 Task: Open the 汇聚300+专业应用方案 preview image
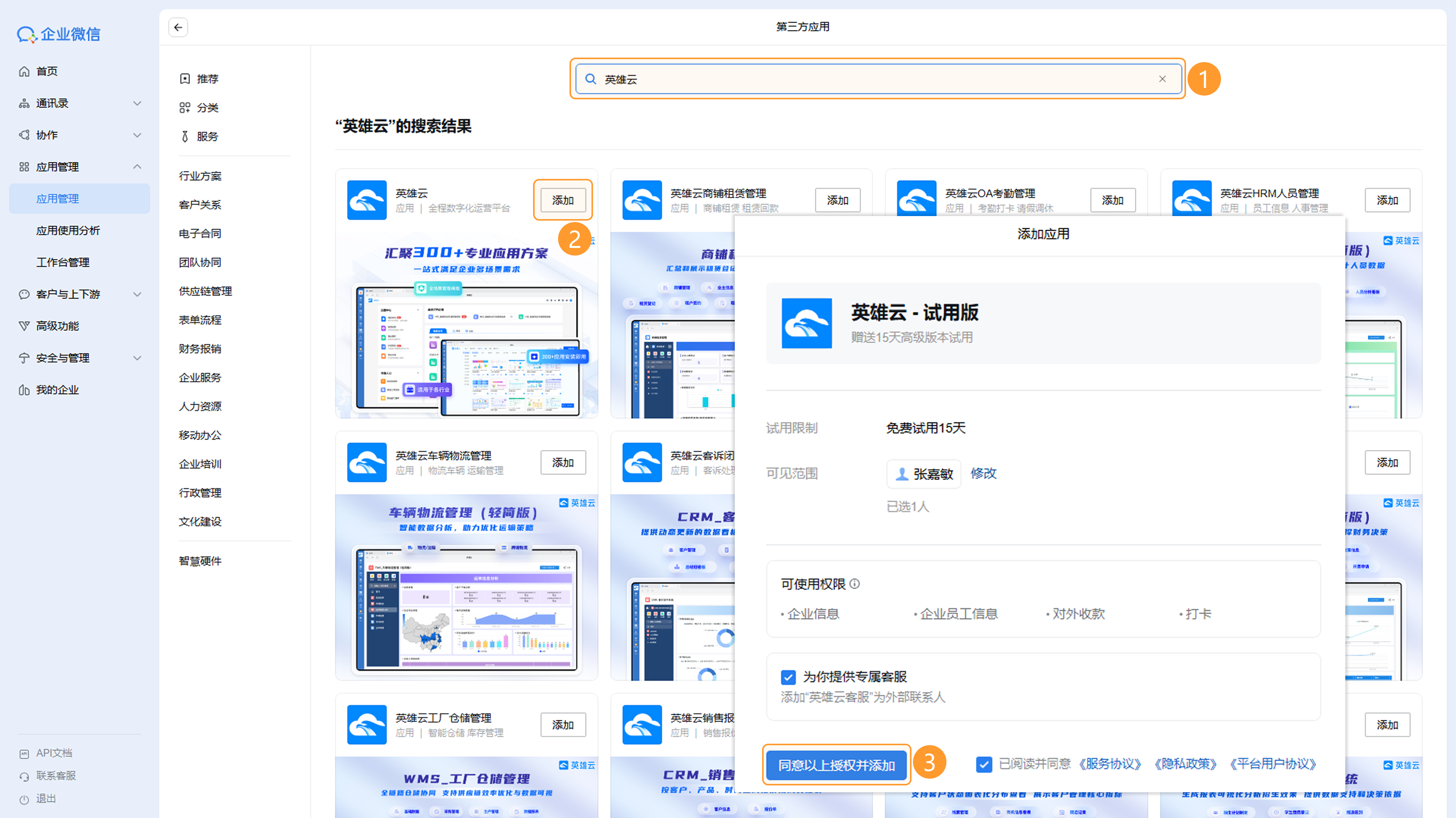pos(466,325)
